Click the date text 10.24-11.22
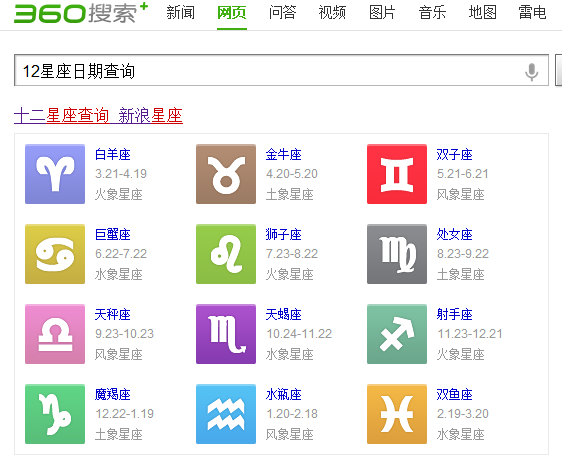 point(299,334)
